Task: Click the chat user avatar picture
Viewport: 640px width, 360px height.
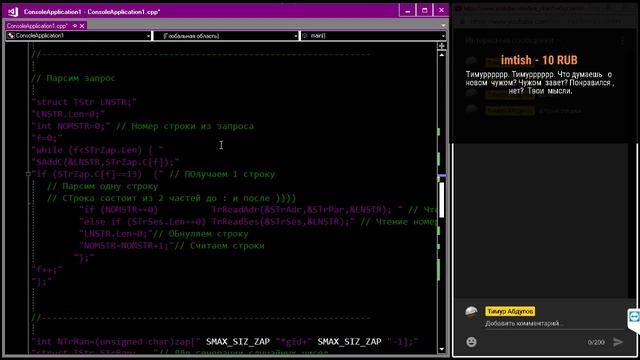Action: [x=471, y=312]
